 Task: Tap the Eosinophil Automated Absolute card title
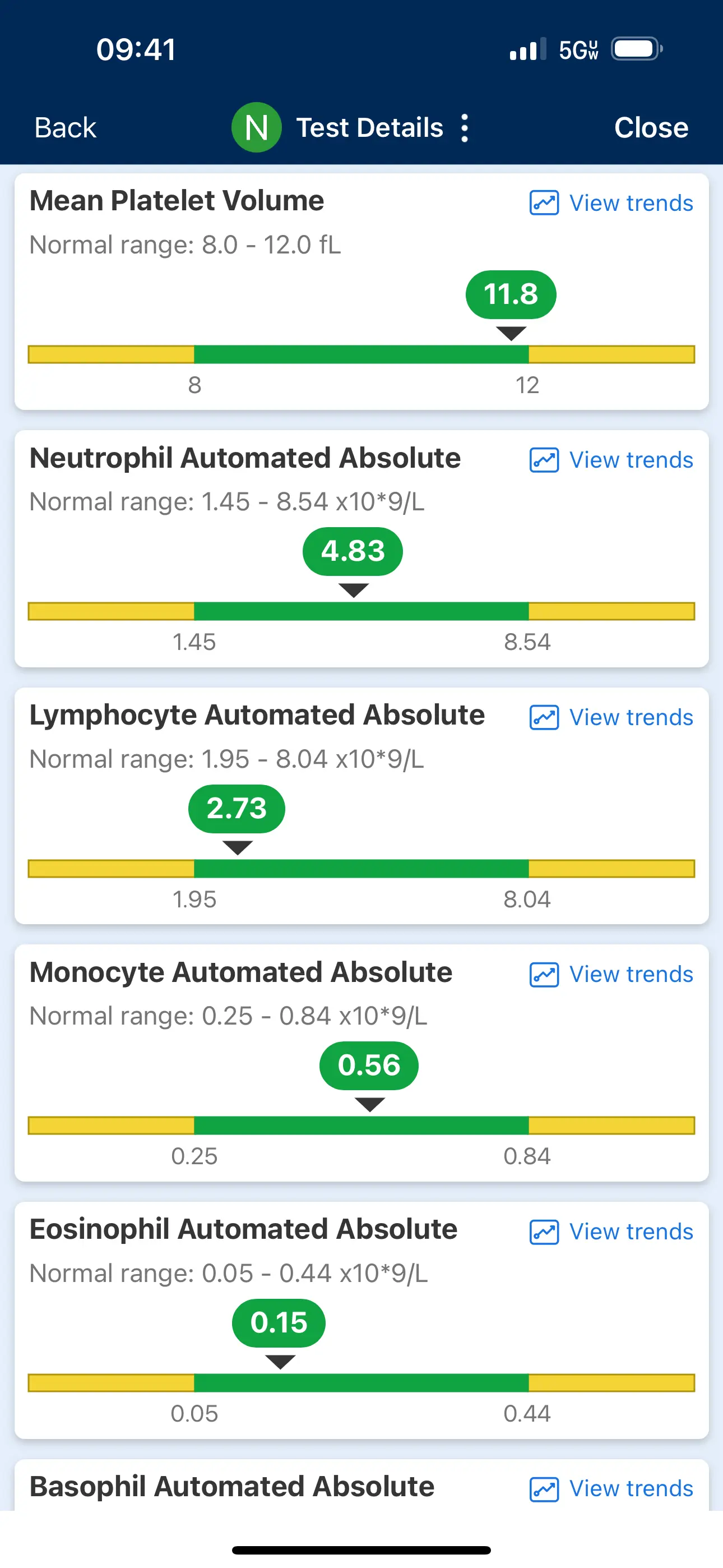point(243,1229)
